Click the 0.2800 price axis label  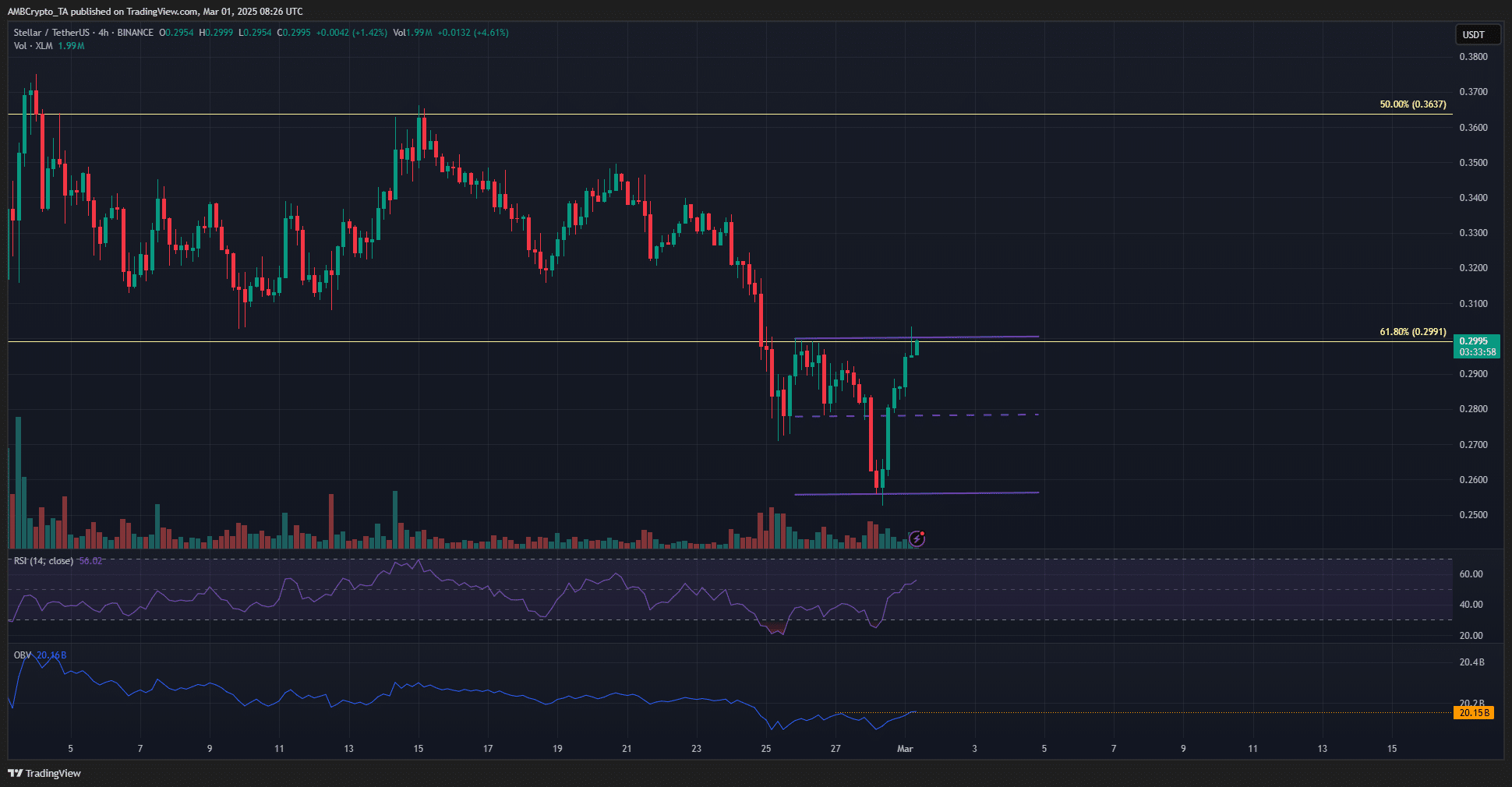[x=1473, y=409]
